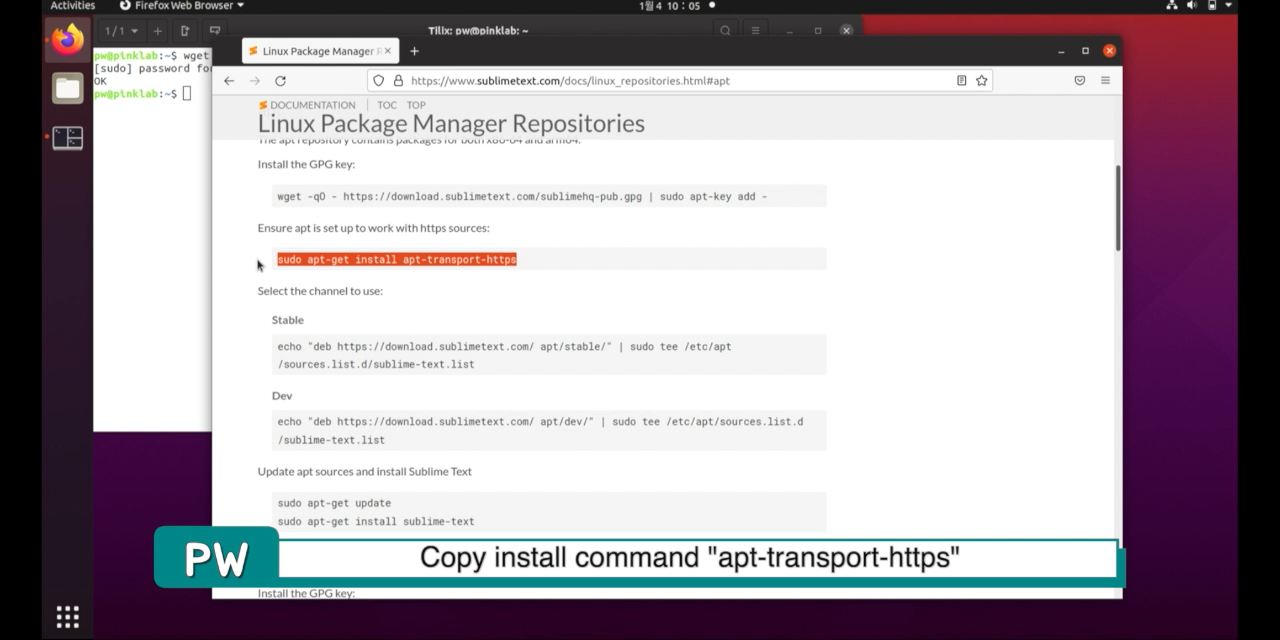The image size is (1280, 640).
Task: Click Tilix add terminal down button
Action: (x=214, y=31)
